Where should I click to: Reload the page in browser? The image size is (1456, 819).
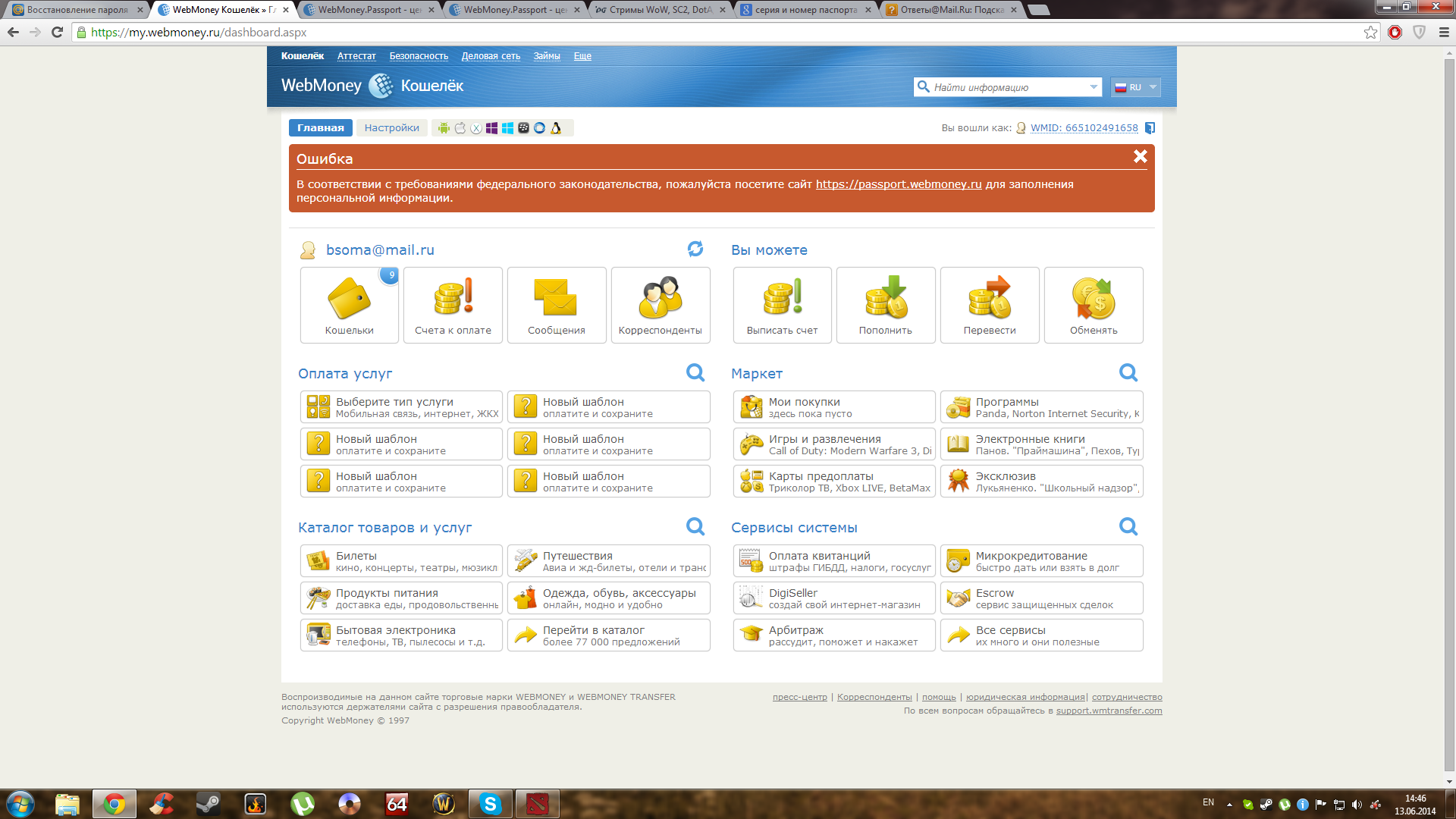point(57,32)
